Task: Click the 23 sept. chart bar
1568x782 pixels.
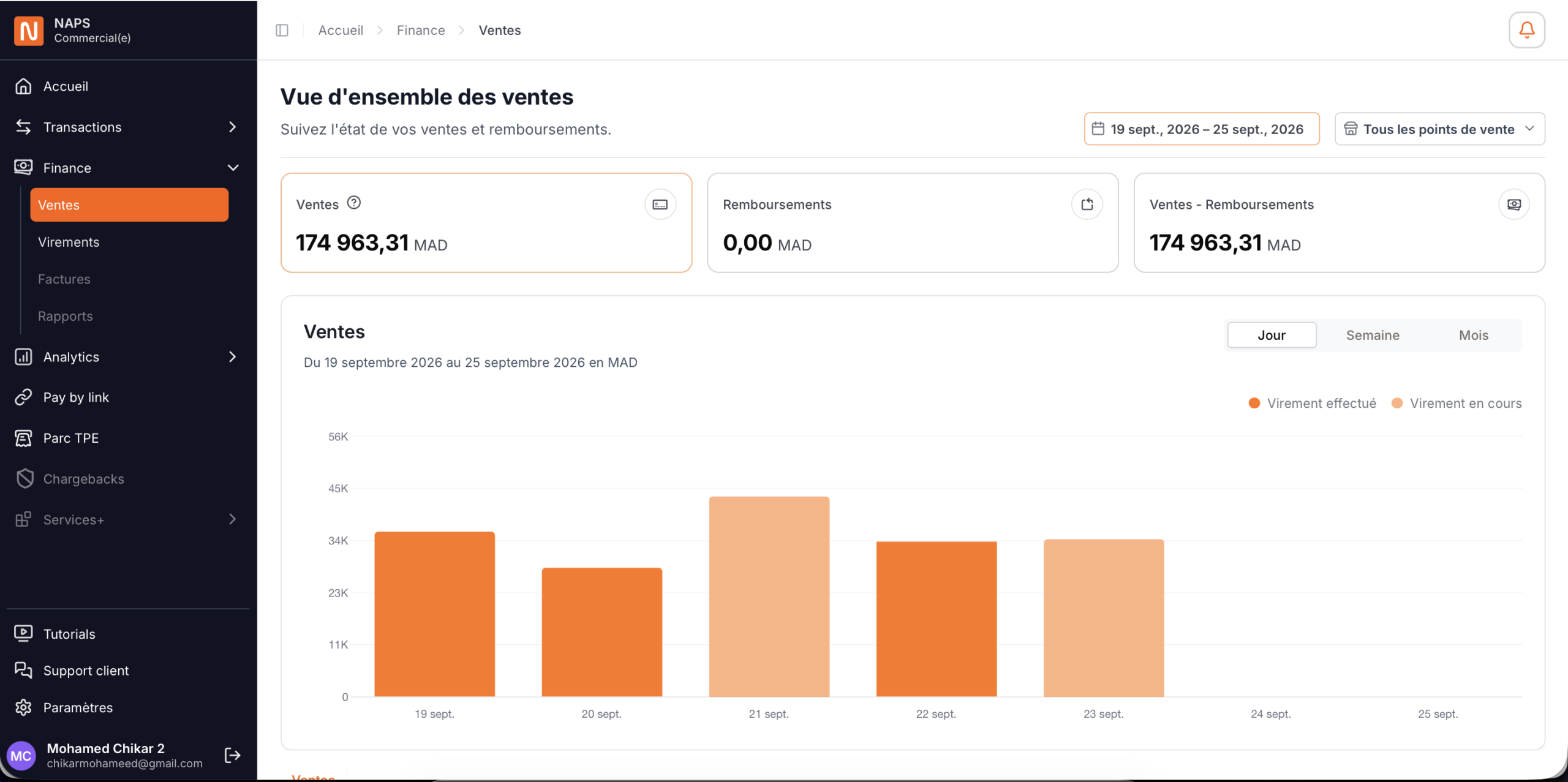Action: 1104,618
